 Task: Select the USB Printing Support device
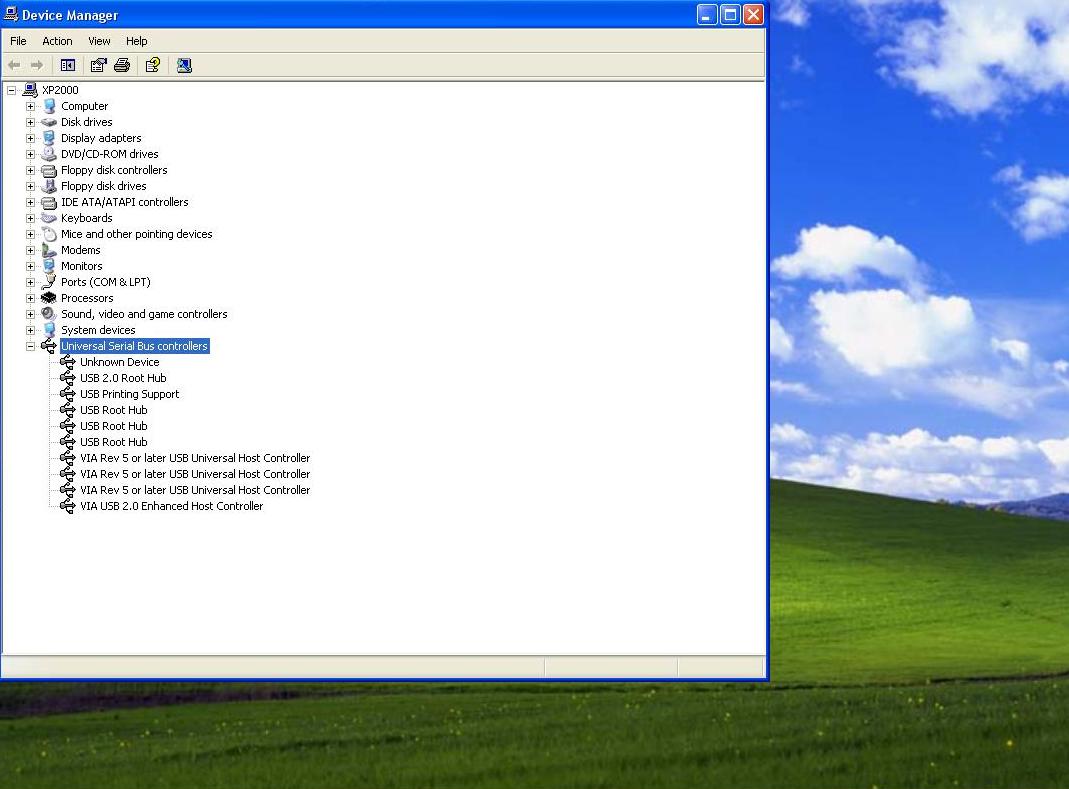129,394
